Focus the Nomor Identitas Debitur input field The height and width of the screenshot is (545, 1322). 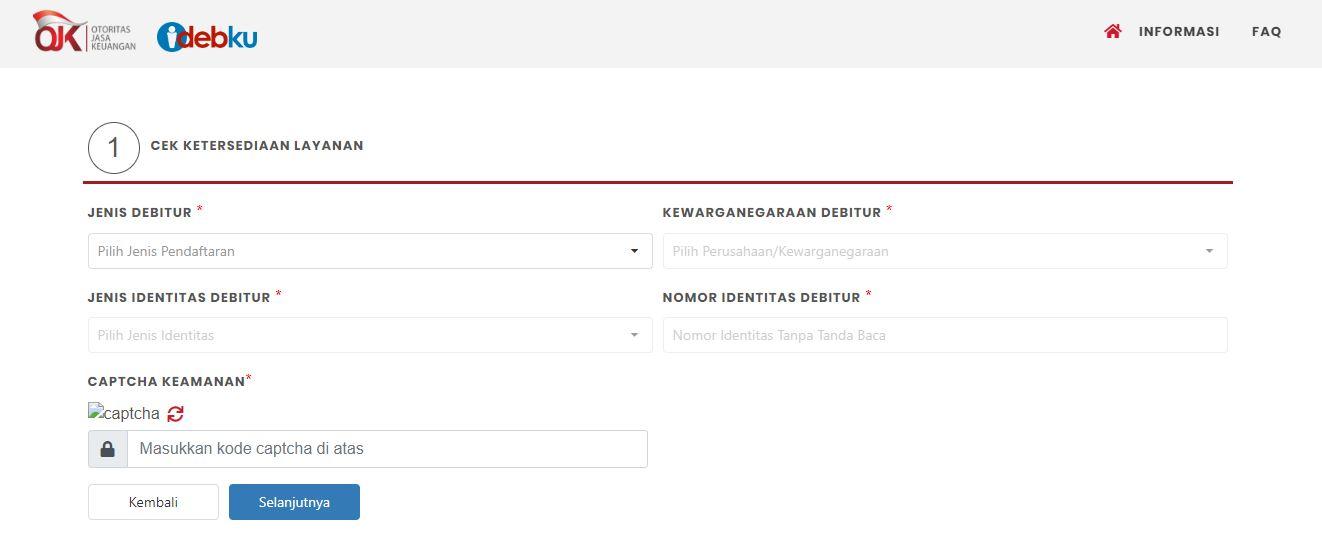point(945,335)
